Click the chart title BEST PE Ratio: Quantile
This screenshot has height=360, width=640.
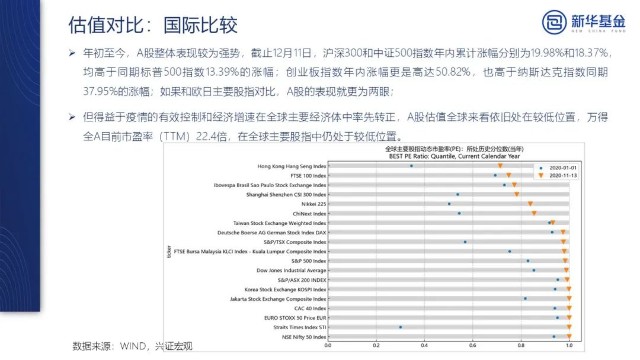click(454, 156)
